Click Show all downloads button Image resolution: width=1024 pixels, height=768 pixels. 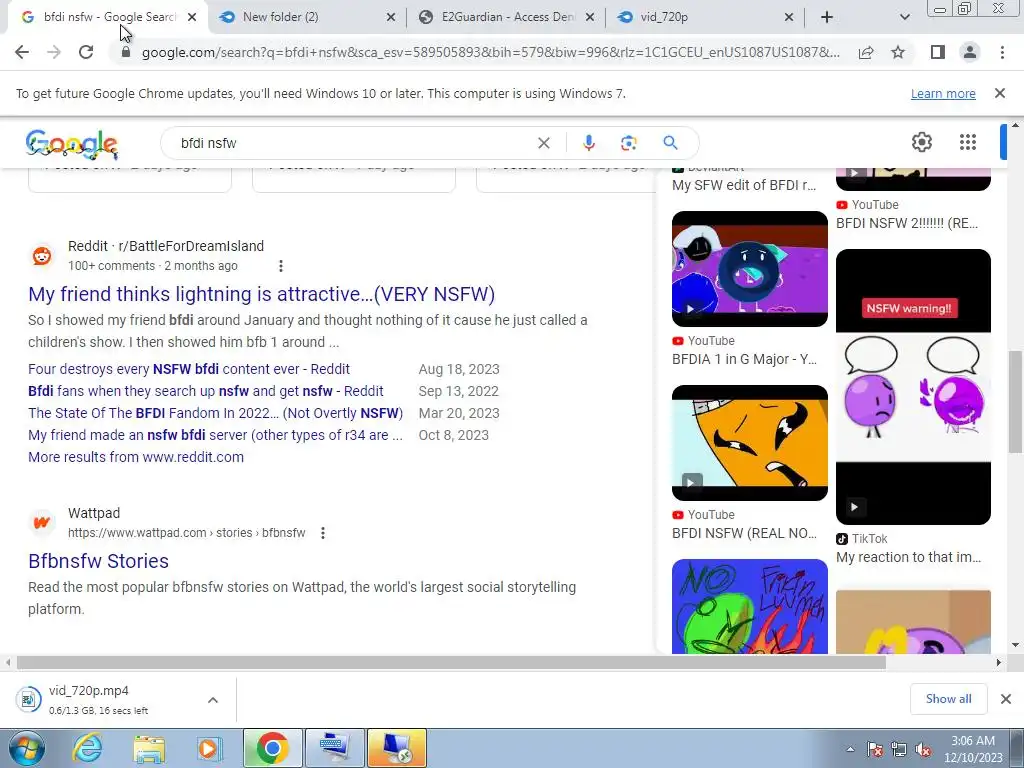pos(948,699)
